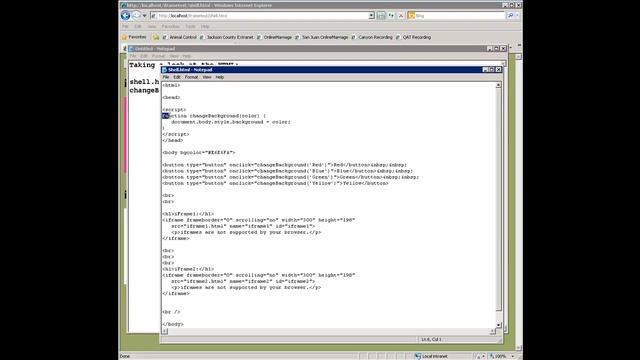The image size is (640, 360).
Task: Click the button line for 'Red'
Action: [284, 165]
